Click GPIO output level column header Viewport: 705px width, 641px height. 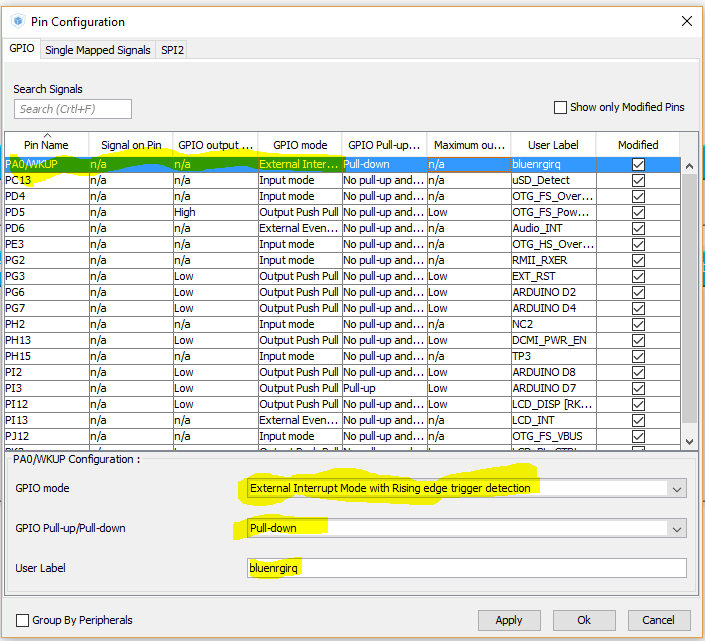click(x=215, y=145)
